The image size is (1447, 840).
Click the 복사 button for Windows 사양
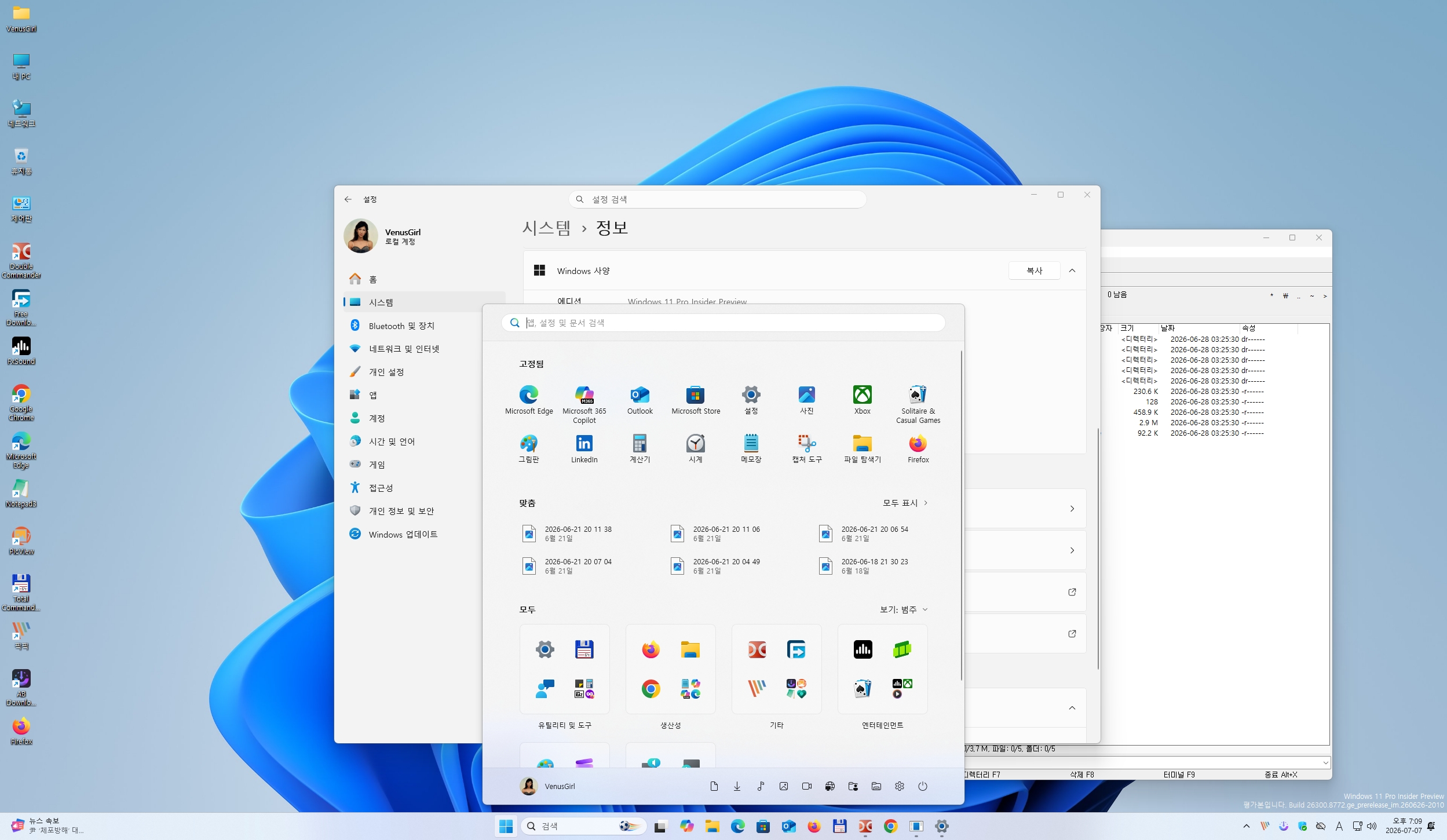pos(1035,271)
